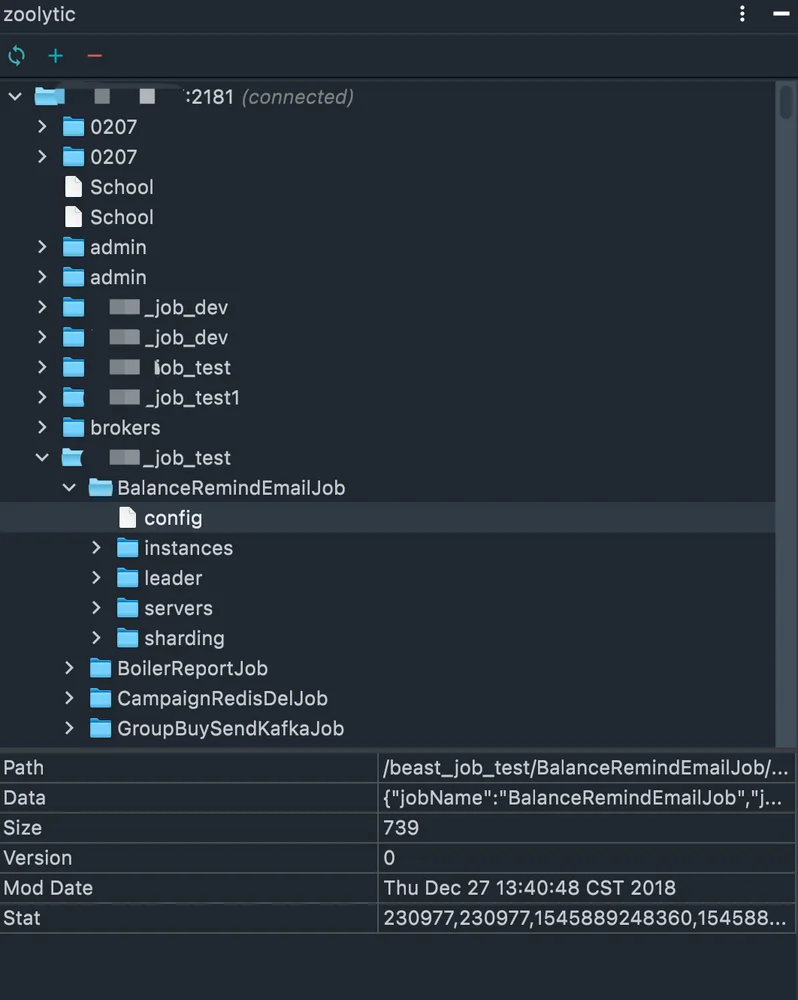This screenshot has height=1000, width=798.
Task: Select the BoilerReportJob tree item
Action: coord(192,668)
